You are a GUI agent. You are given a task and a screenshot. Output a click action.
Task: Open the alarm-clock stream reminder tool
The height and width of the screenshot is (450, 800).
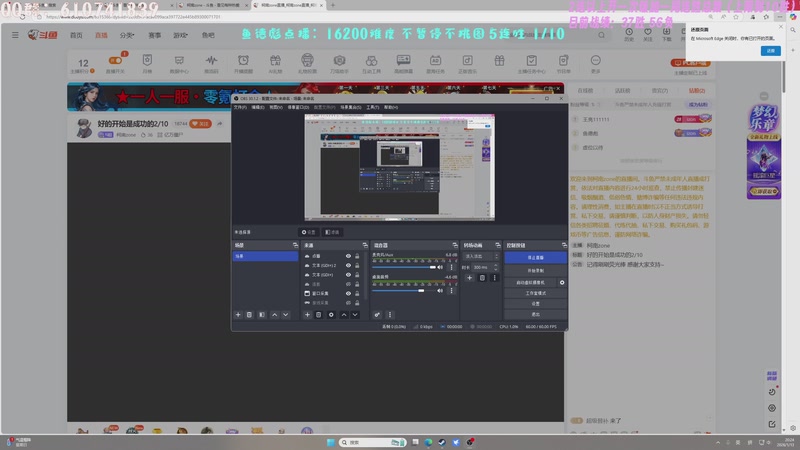(243, 63)
